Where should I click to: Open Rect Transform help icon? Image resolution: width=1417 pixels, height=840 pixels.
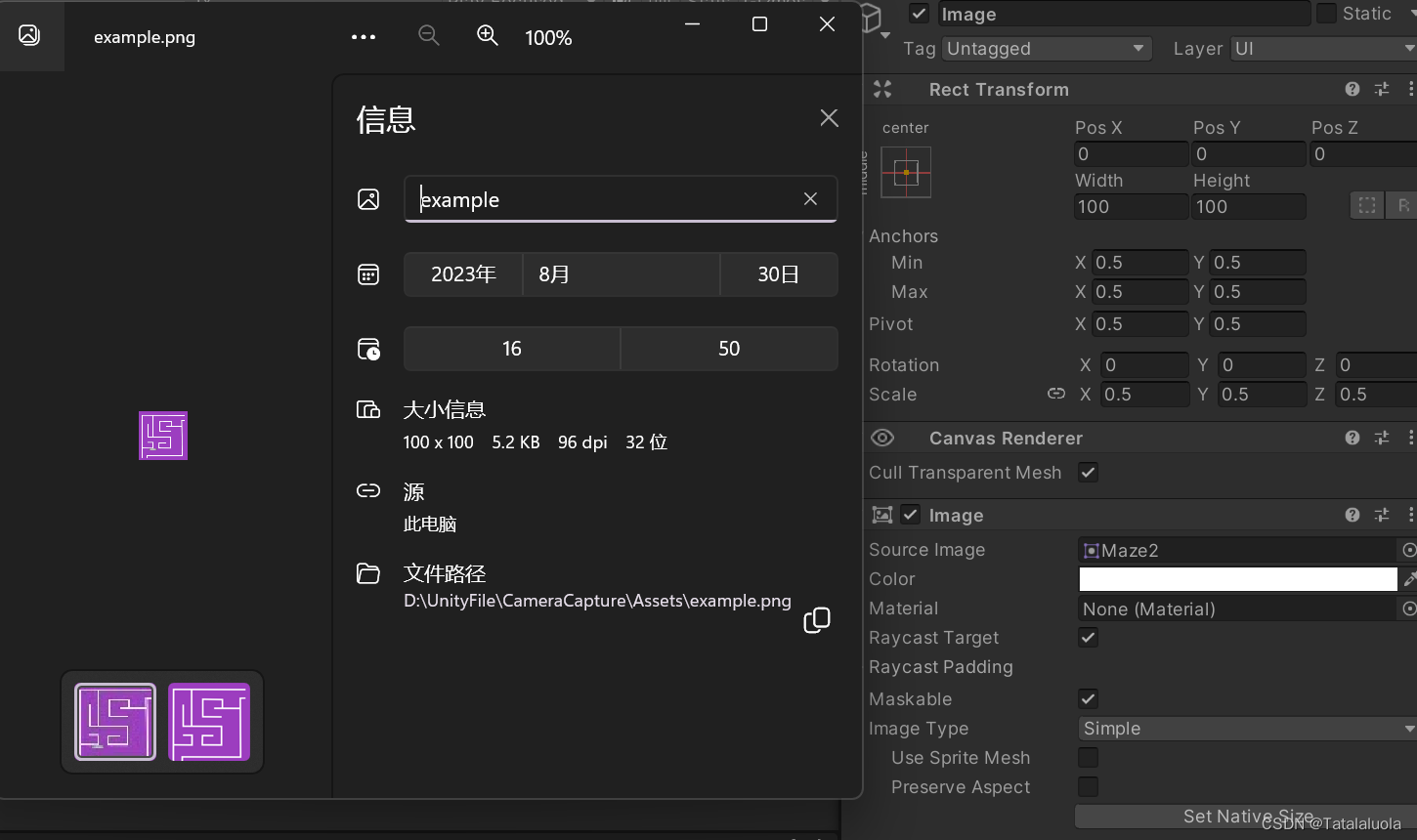tap(1353, 89)
